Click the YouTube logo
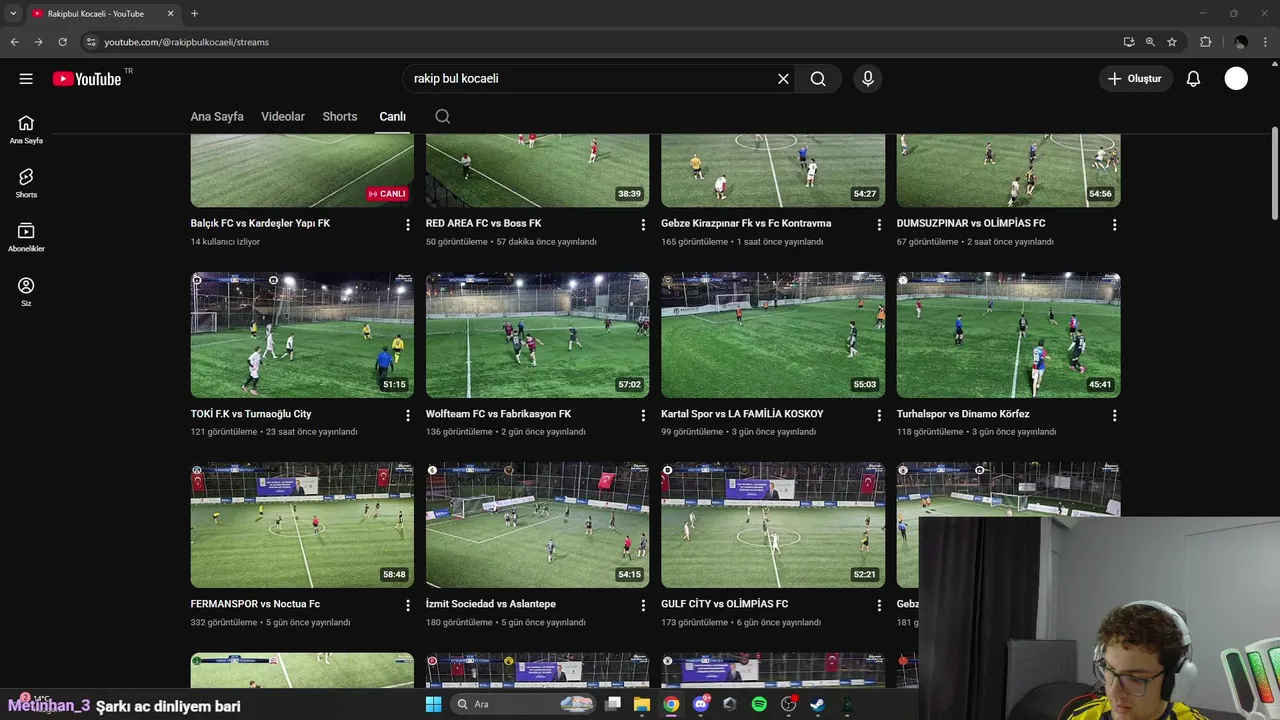Image resolution: width=1280 pixels, height=720 pixels. point(88,79)
